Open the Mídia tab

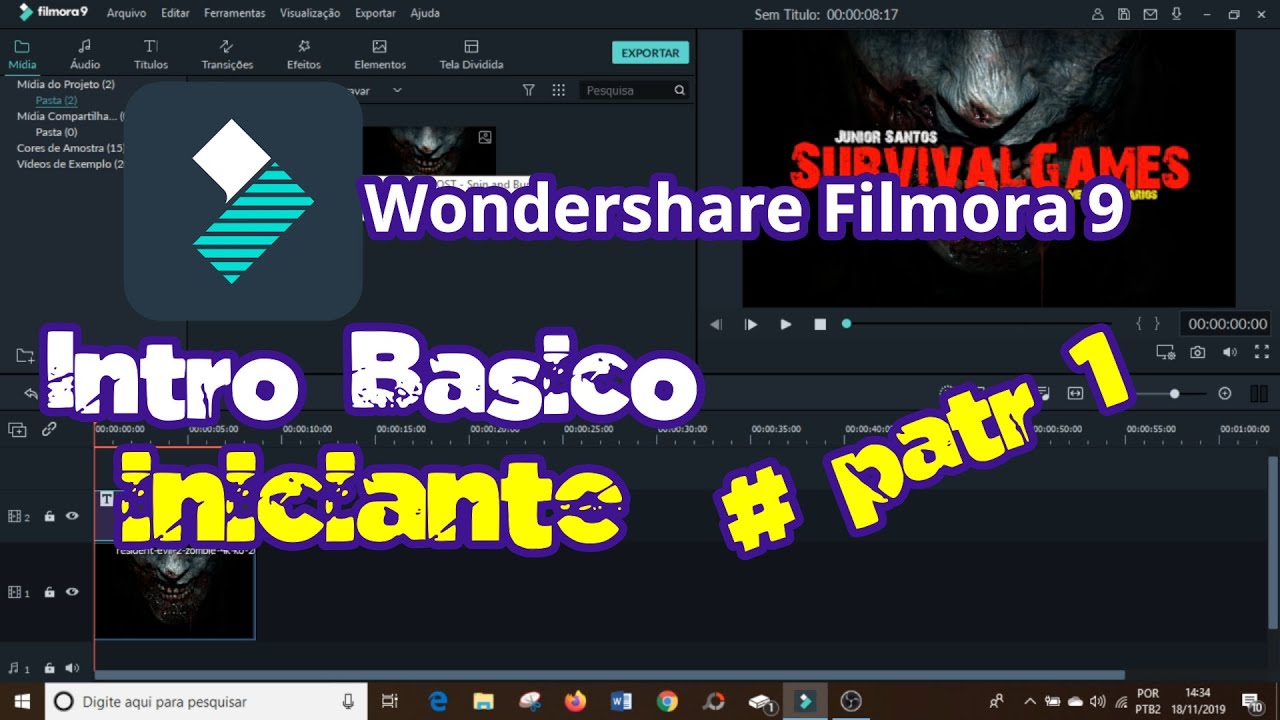click(x=22, y=55)
